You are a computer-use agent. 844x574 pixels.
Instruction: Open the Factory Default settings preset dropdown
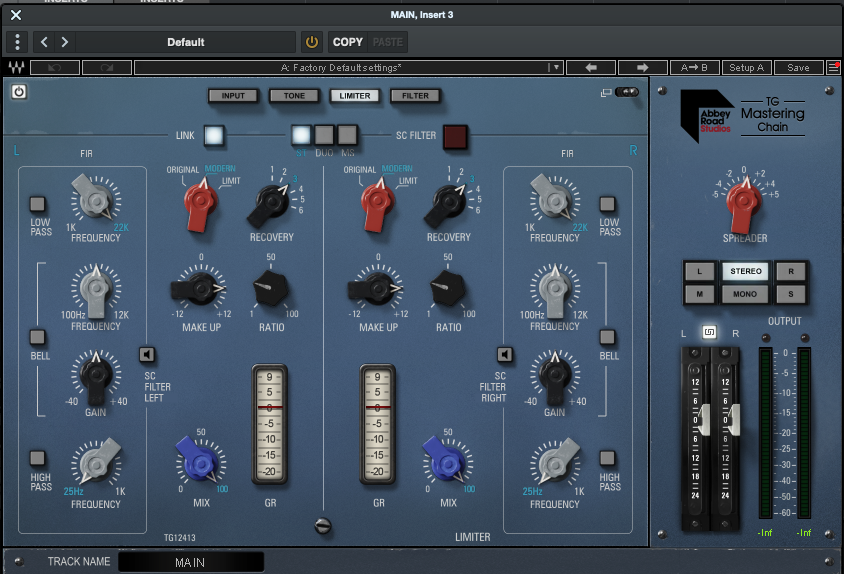pos(348,67)
